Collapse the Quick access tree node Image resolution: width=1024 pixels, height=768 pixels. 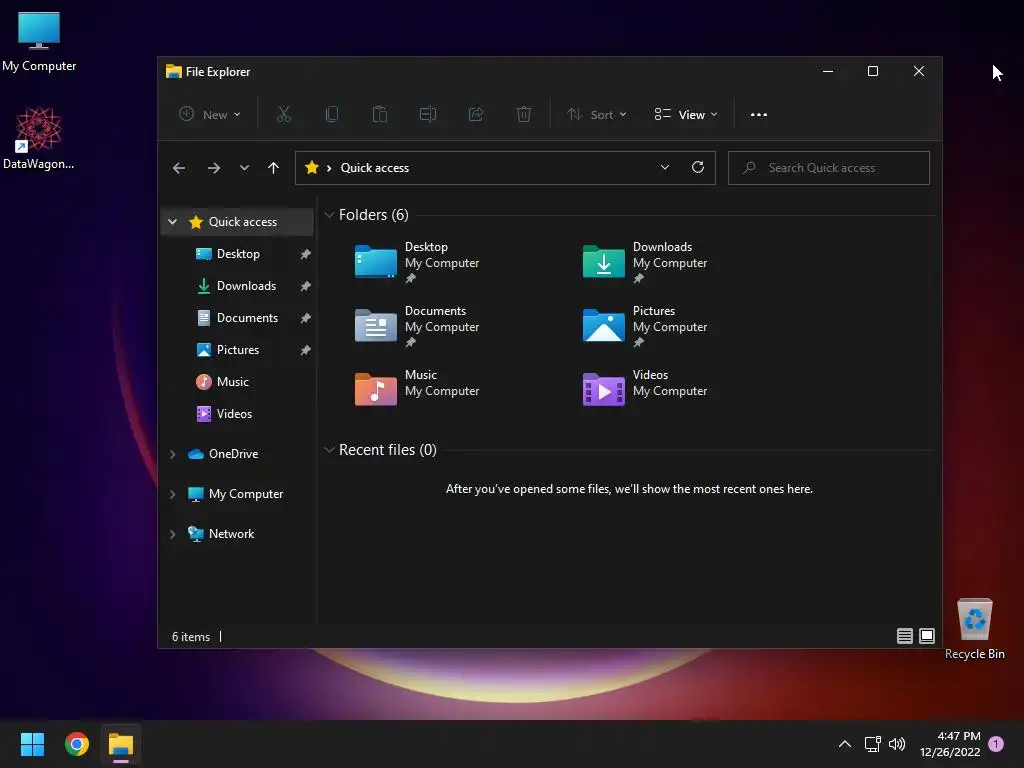[172, 222]
